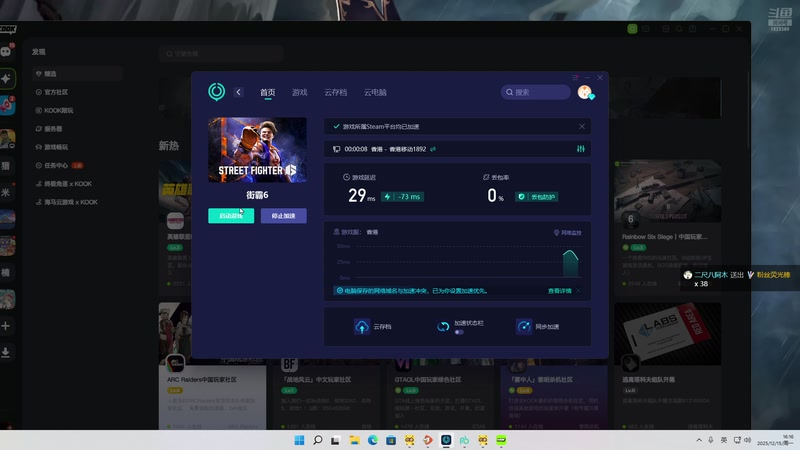Open KOOK server icon labeled 米

[x=6, y=192]
